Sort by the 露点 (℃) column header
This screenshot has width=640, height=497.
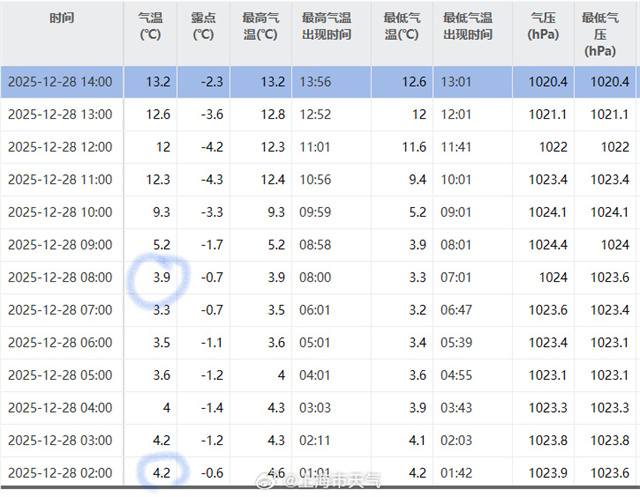coord(203,27)
